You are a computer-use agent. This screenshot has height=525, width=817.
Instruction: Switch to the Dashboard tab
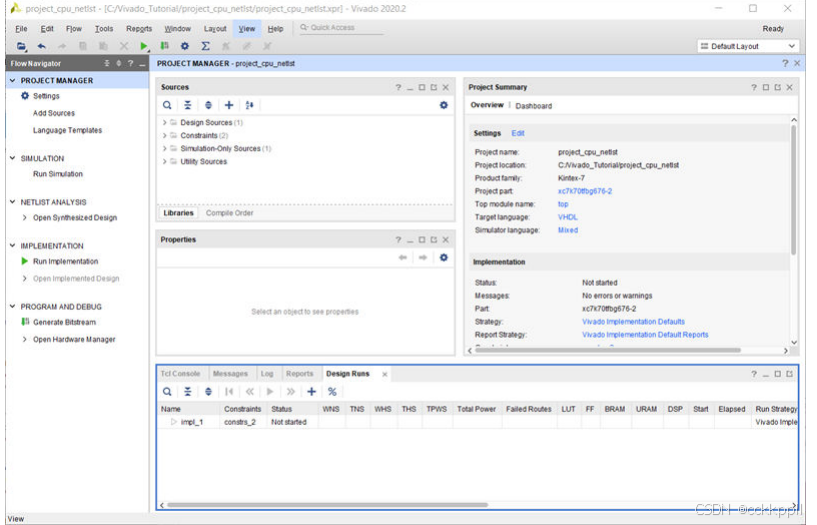[534, 106]
